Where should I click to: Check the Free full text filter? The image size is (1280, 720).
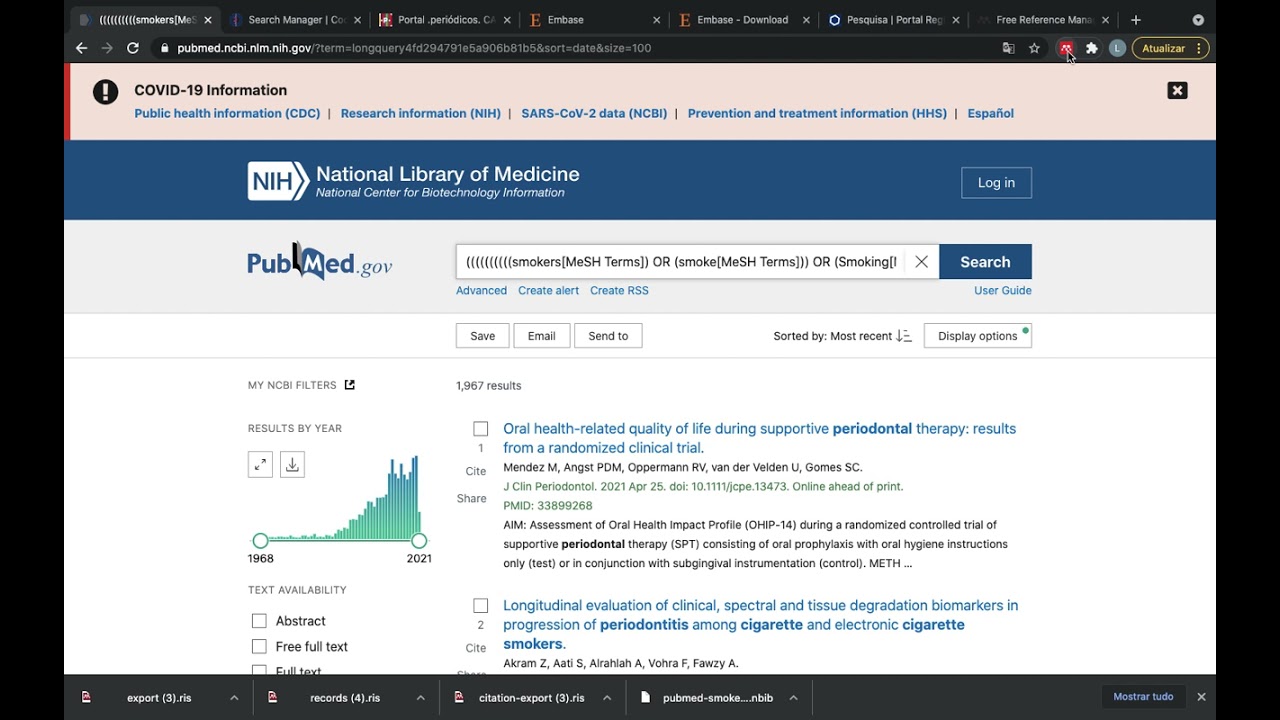[260, 647]
